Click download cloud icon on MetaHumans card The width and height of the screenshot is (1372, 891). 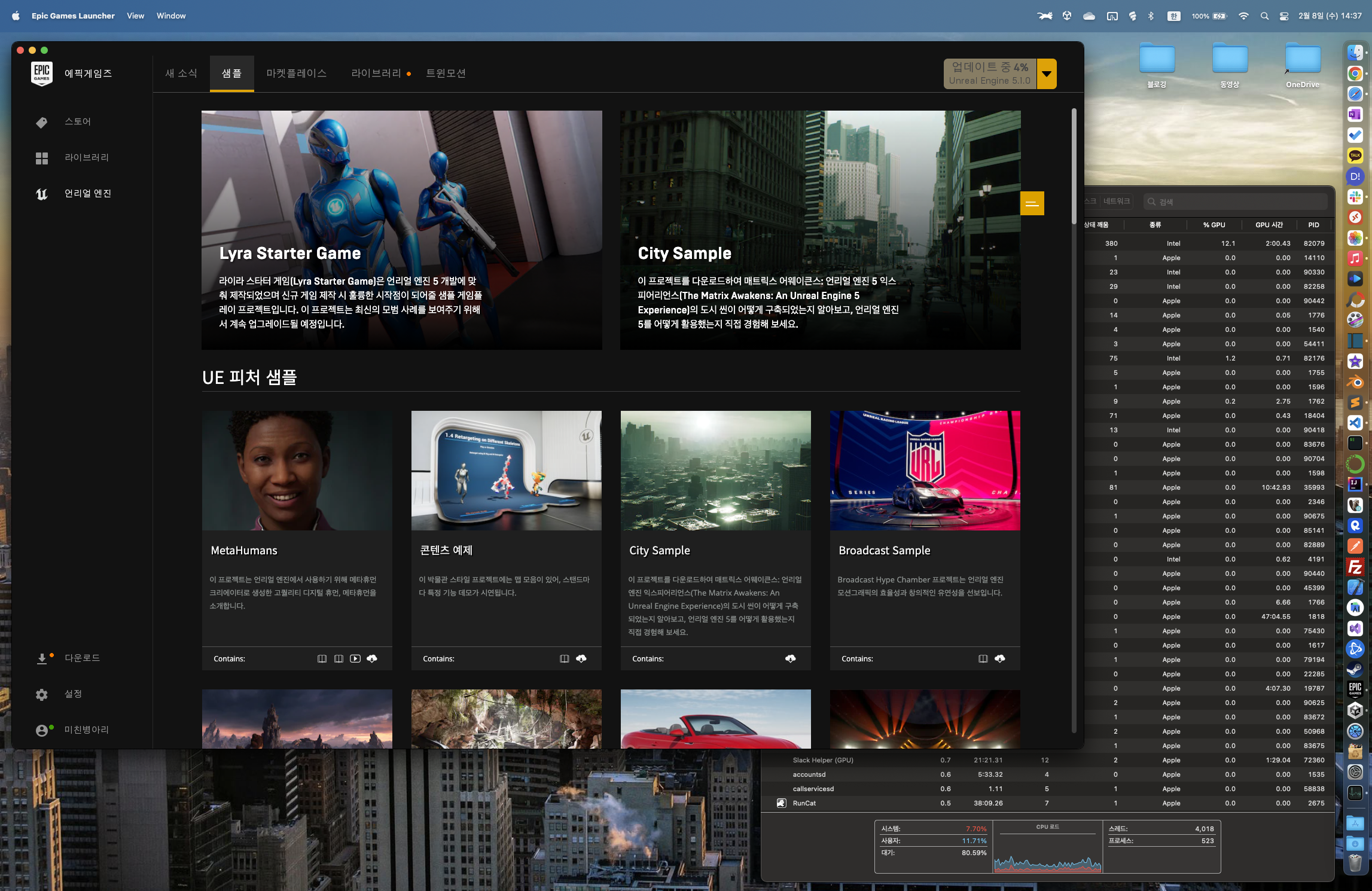click(372, 658)
